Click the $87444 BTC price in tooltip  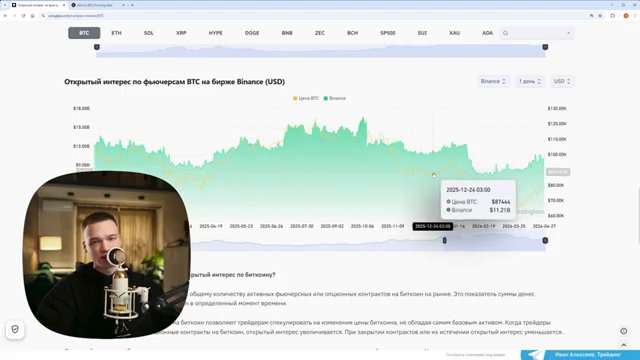(501, 202)
